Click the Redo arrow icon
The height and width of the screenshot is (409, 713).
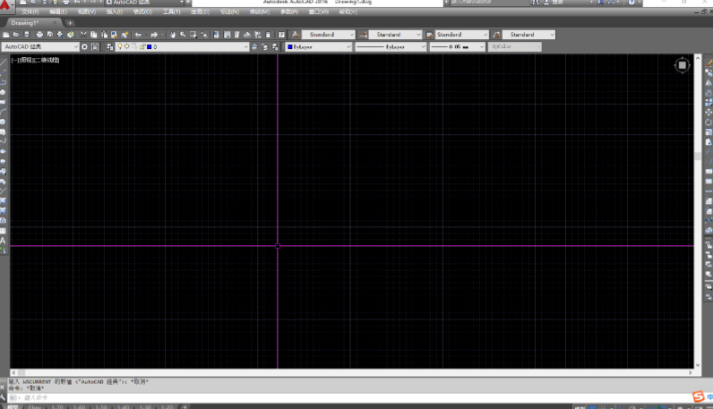pos(153,34)
